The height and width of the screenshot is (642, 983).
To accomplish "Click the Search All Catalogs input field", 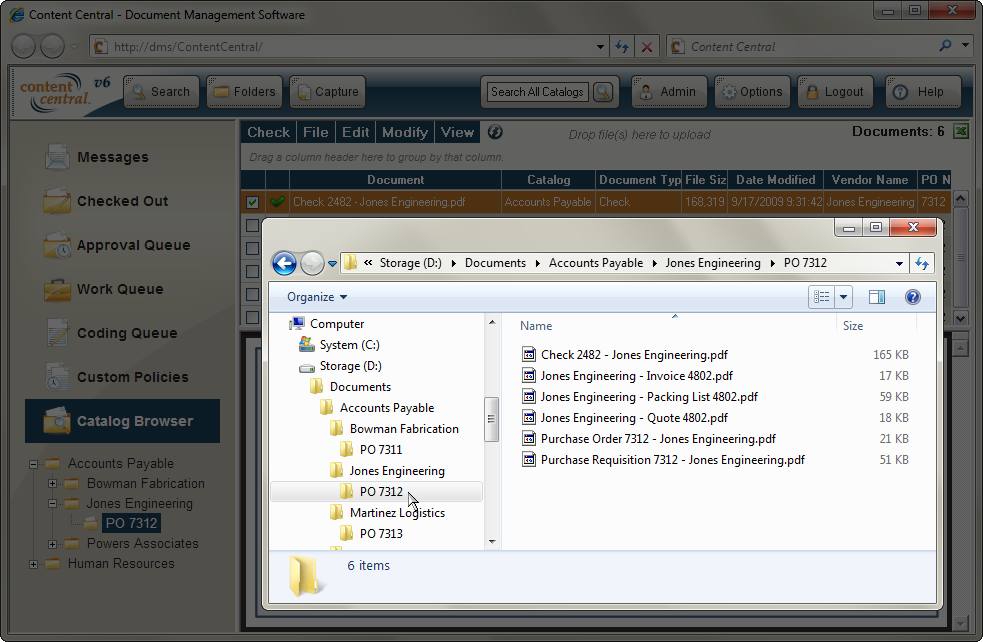I will tap(537, 92).
